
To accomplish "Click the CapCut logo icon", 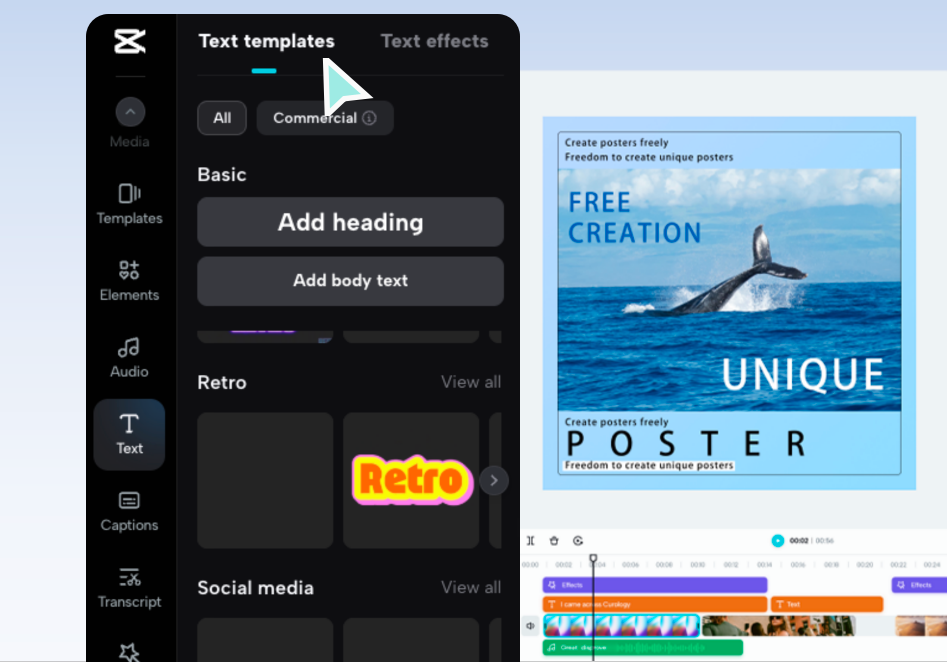I will [129, 43].
